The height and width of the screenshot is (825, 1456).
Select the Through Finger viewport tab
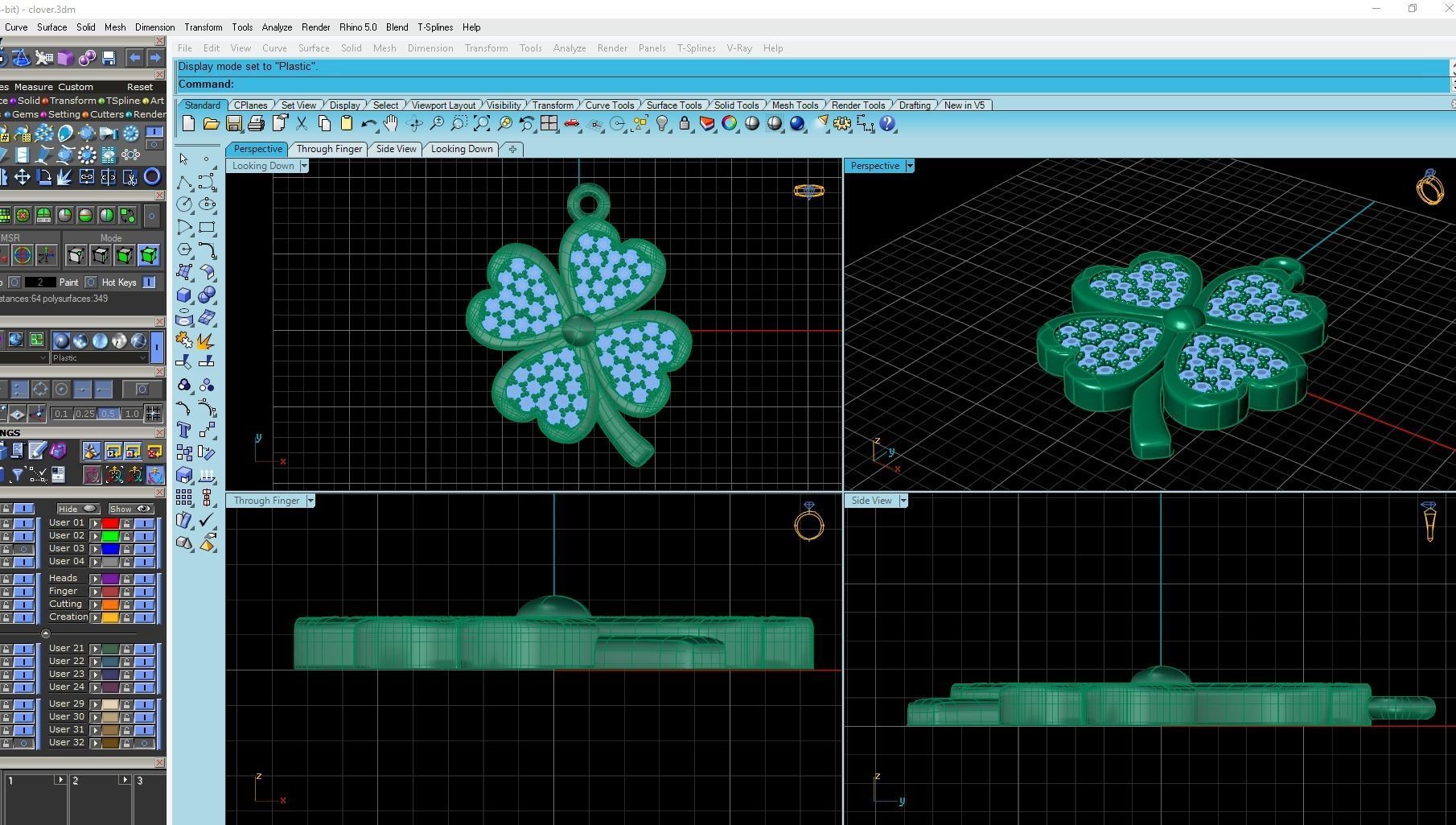click(329, 149)
